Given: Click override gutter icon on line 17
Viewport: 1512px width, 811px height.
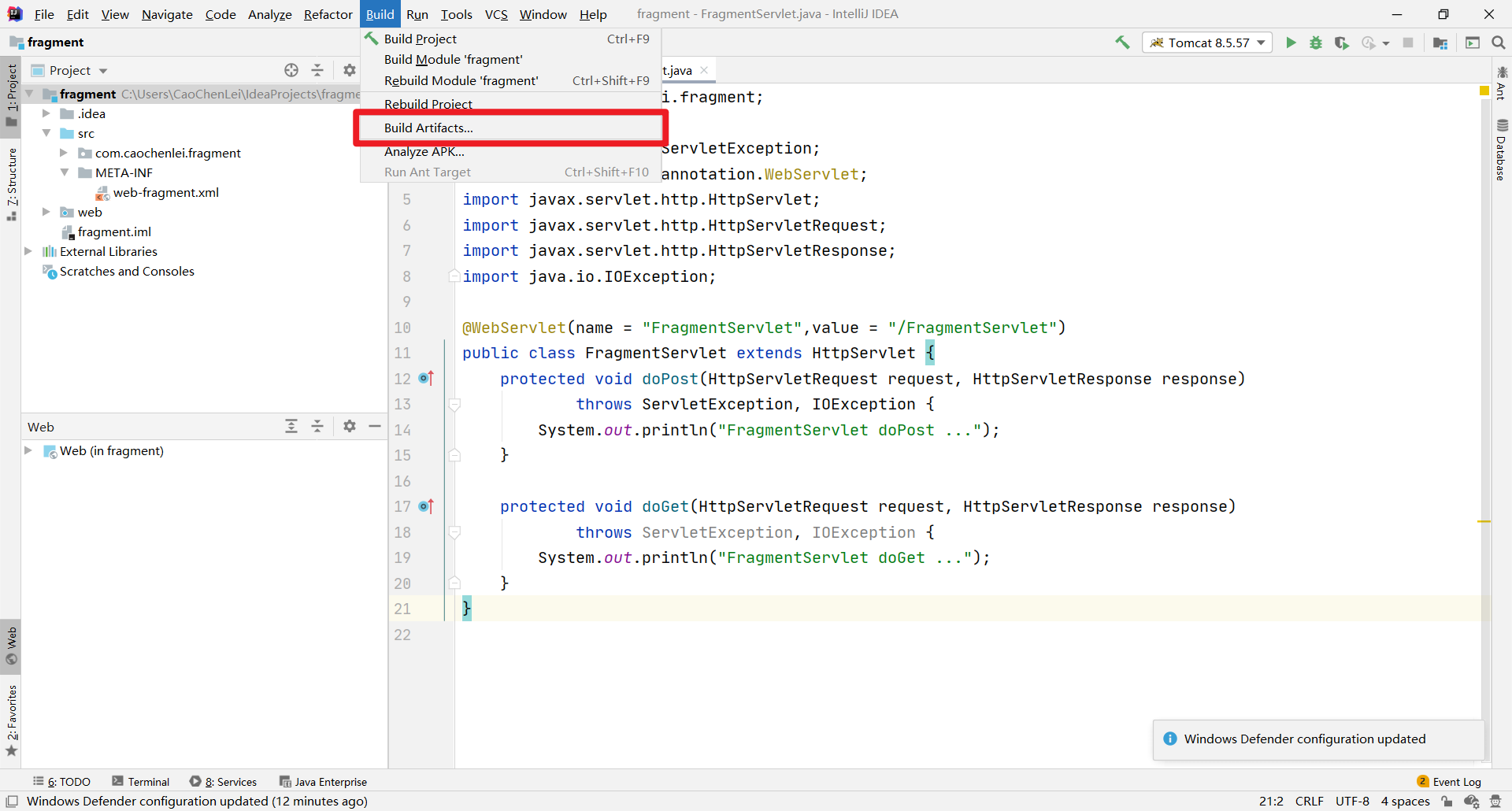Looking at the screenshot, I should coord(426,506).
